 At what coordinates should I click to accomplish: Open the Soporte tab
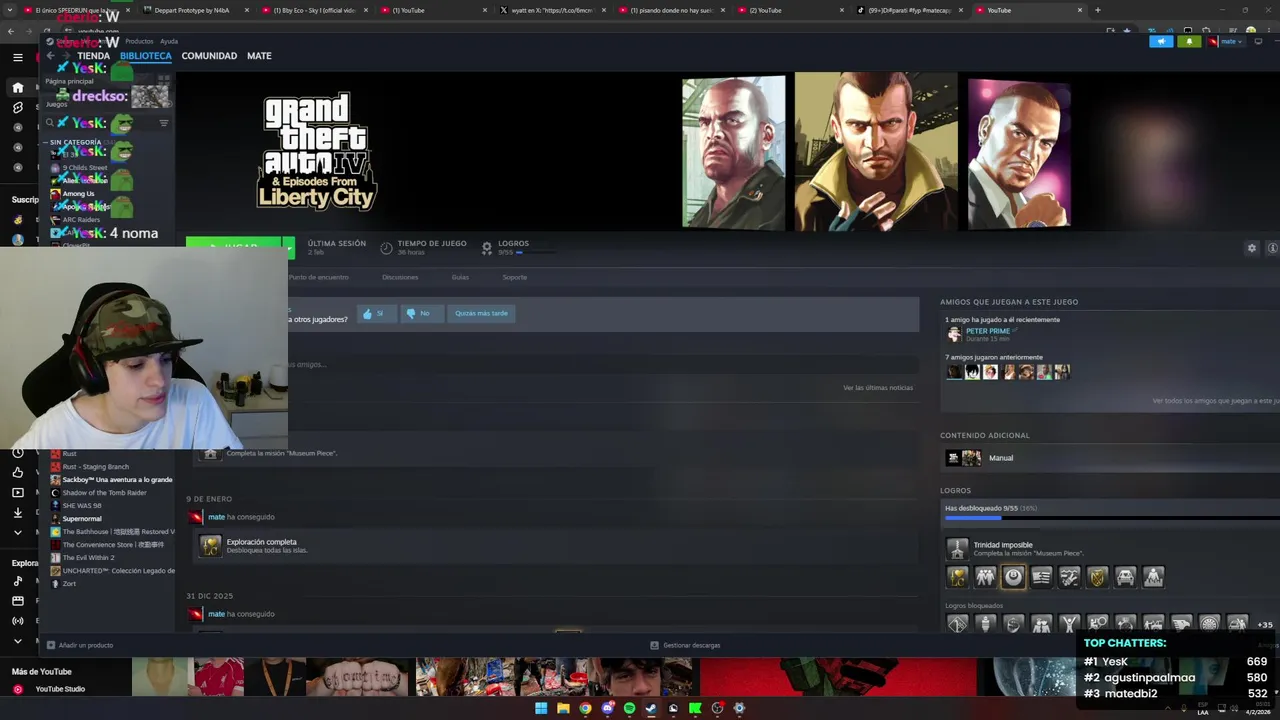(514, 277)
